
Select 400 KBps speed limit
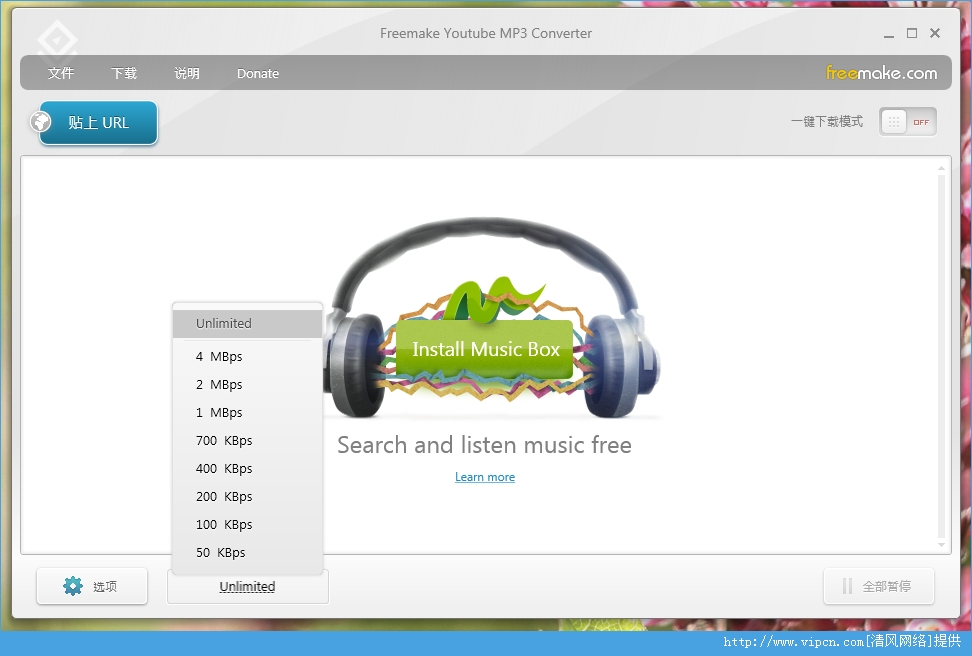click(x=248, y=468)
